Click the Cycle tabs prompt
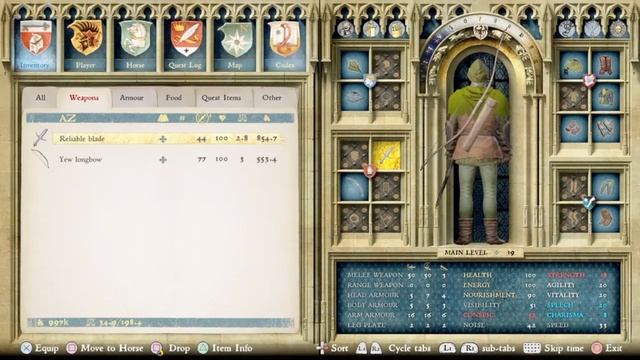Screen dimensions: 640x360 click(394, 348)
